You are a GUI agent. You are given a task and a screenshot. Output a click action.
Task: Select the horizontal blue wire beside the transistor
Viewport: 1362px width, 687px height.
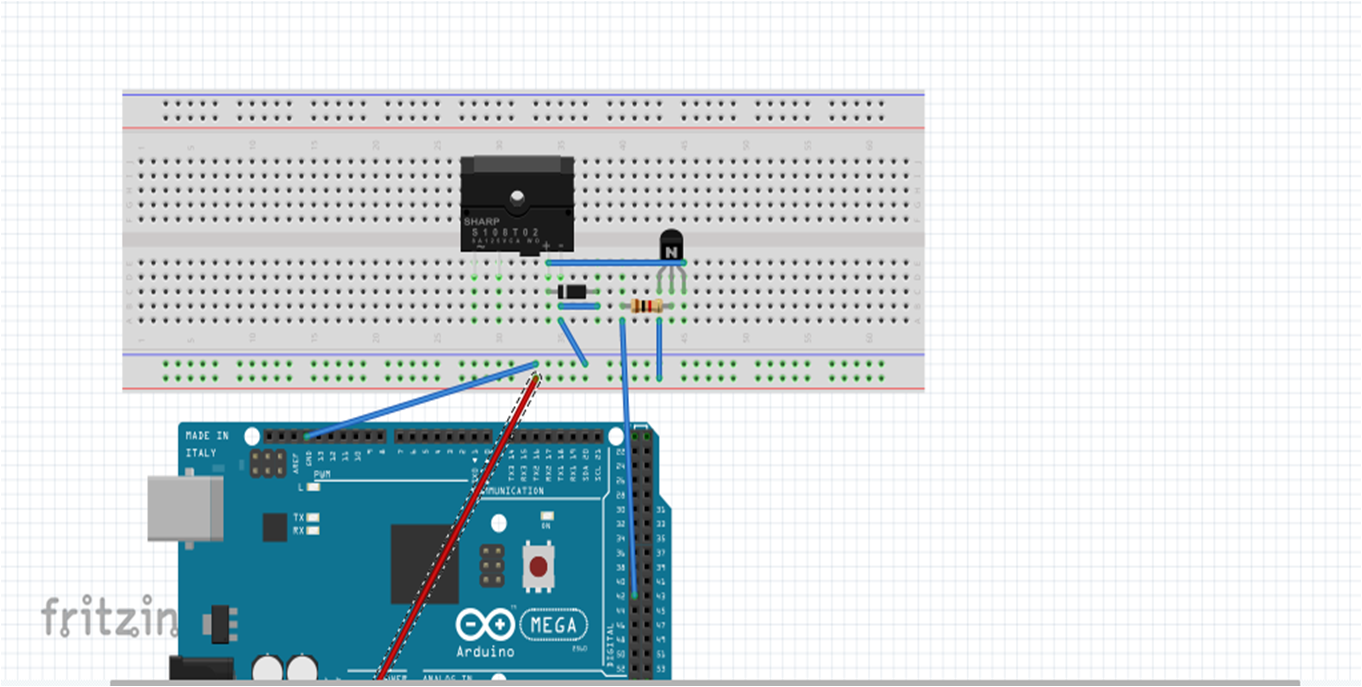pyautogui.click(x=614, y=263)
